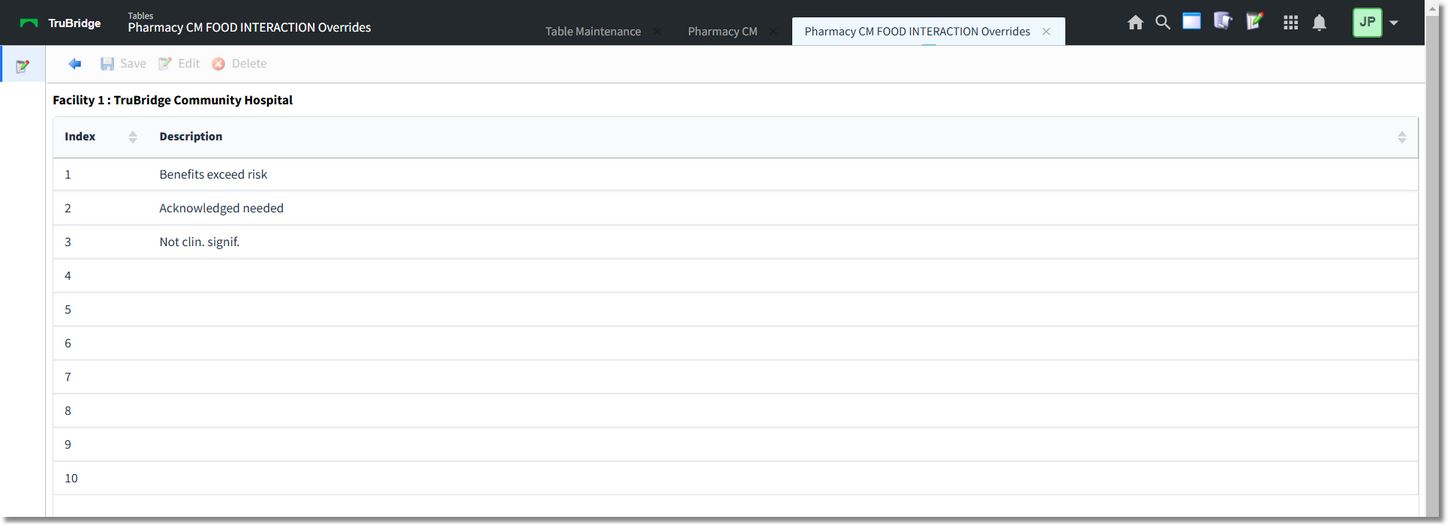Click the page title 'Pharmacy CM FOOD INTERACTION Overrides'
The height and width of the screenshot is (526, 1448).
point(249,28)
